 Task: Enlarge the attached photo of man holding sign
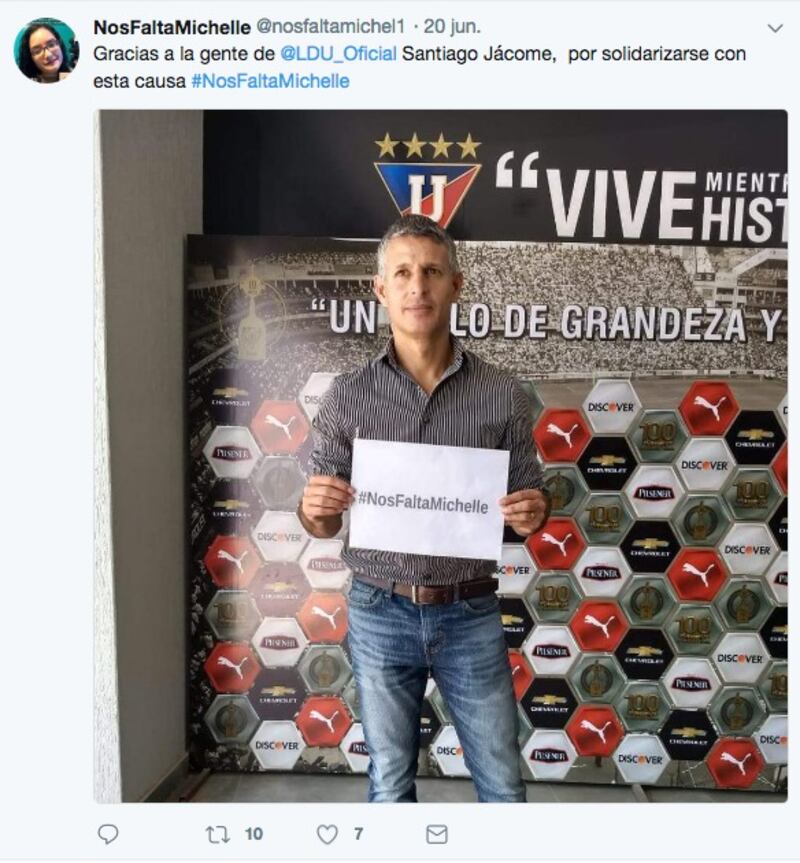coord(440,456)
